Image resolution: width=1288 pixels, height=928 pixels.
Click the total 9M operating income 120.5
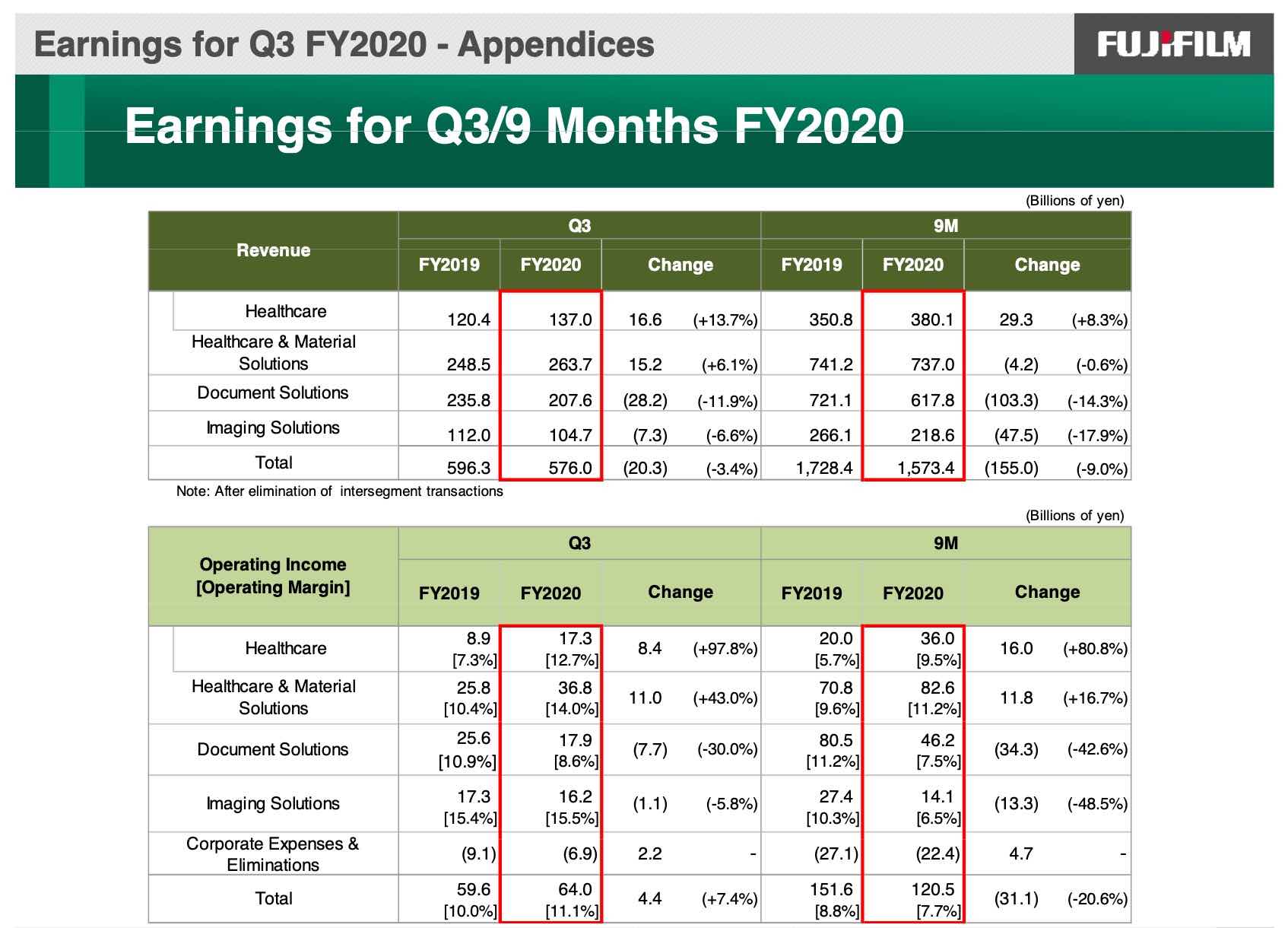[932, 889]
